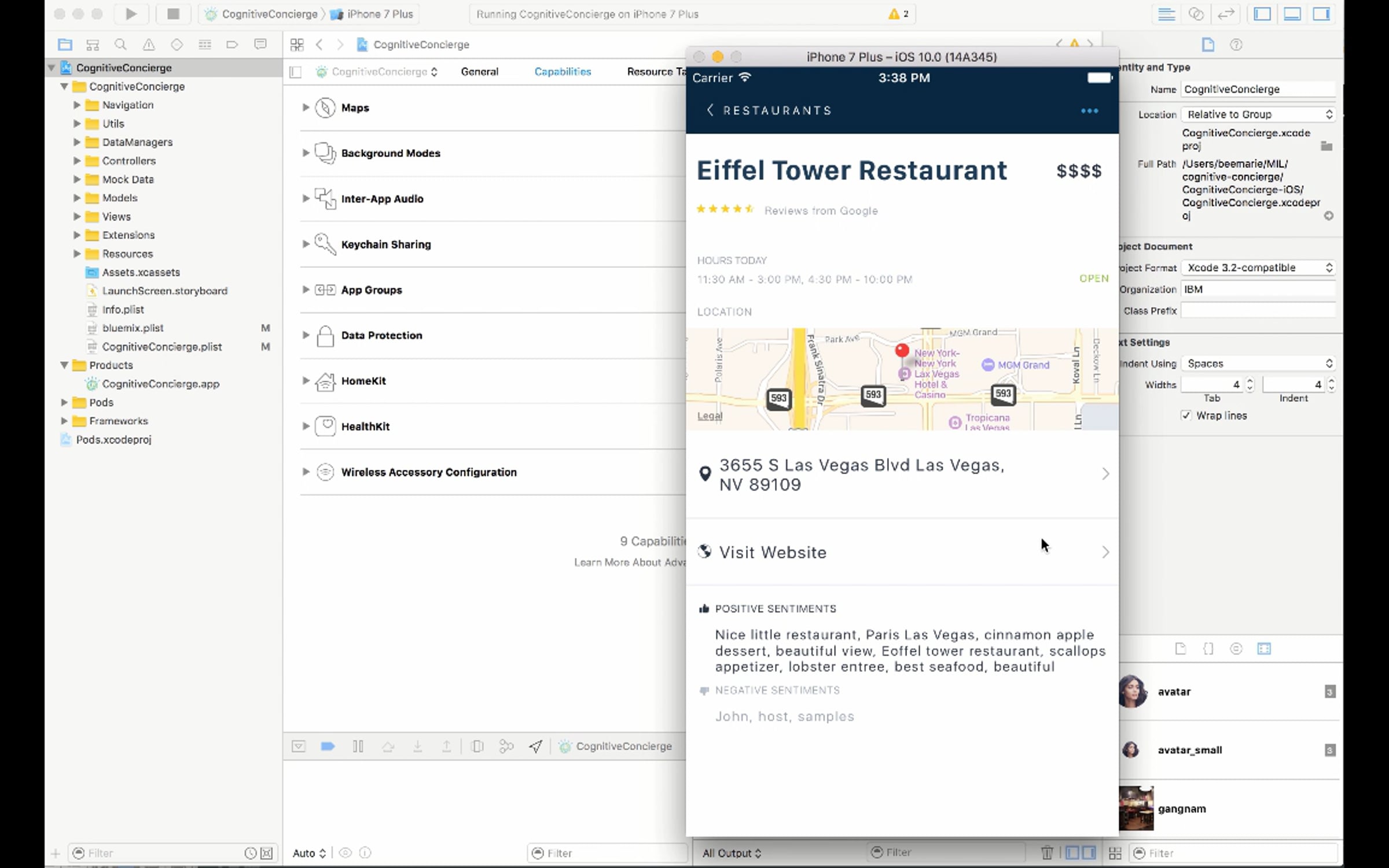Click the Stop button in Xcode toolbar
Viewport: 1389px width, 868px height.
tap(173, 14)
